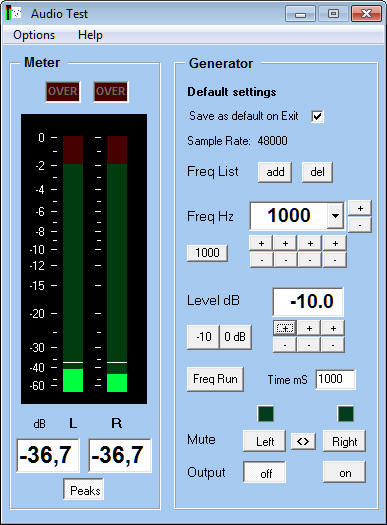Click the Default settings label
The image size is (387, 525).
[x=232, y=92]
